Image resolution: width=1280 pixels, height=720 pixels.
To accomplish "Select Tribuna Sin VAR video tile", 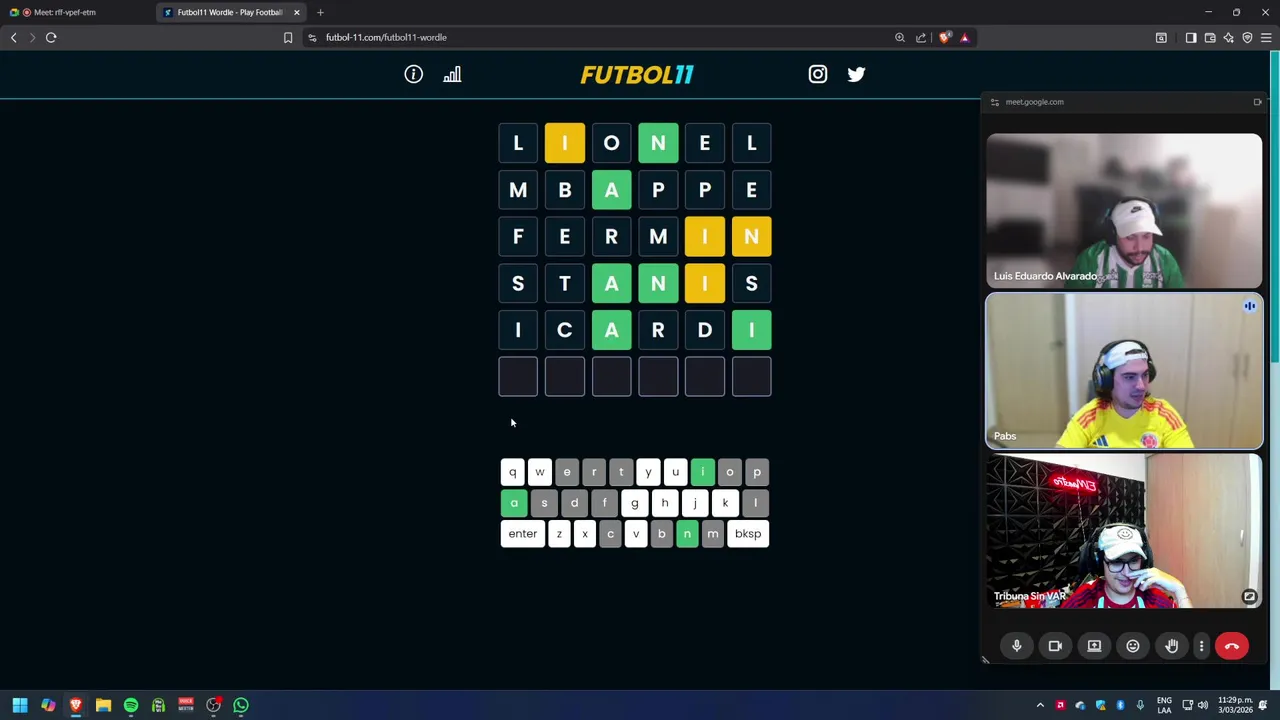I will click(1124, 530).
